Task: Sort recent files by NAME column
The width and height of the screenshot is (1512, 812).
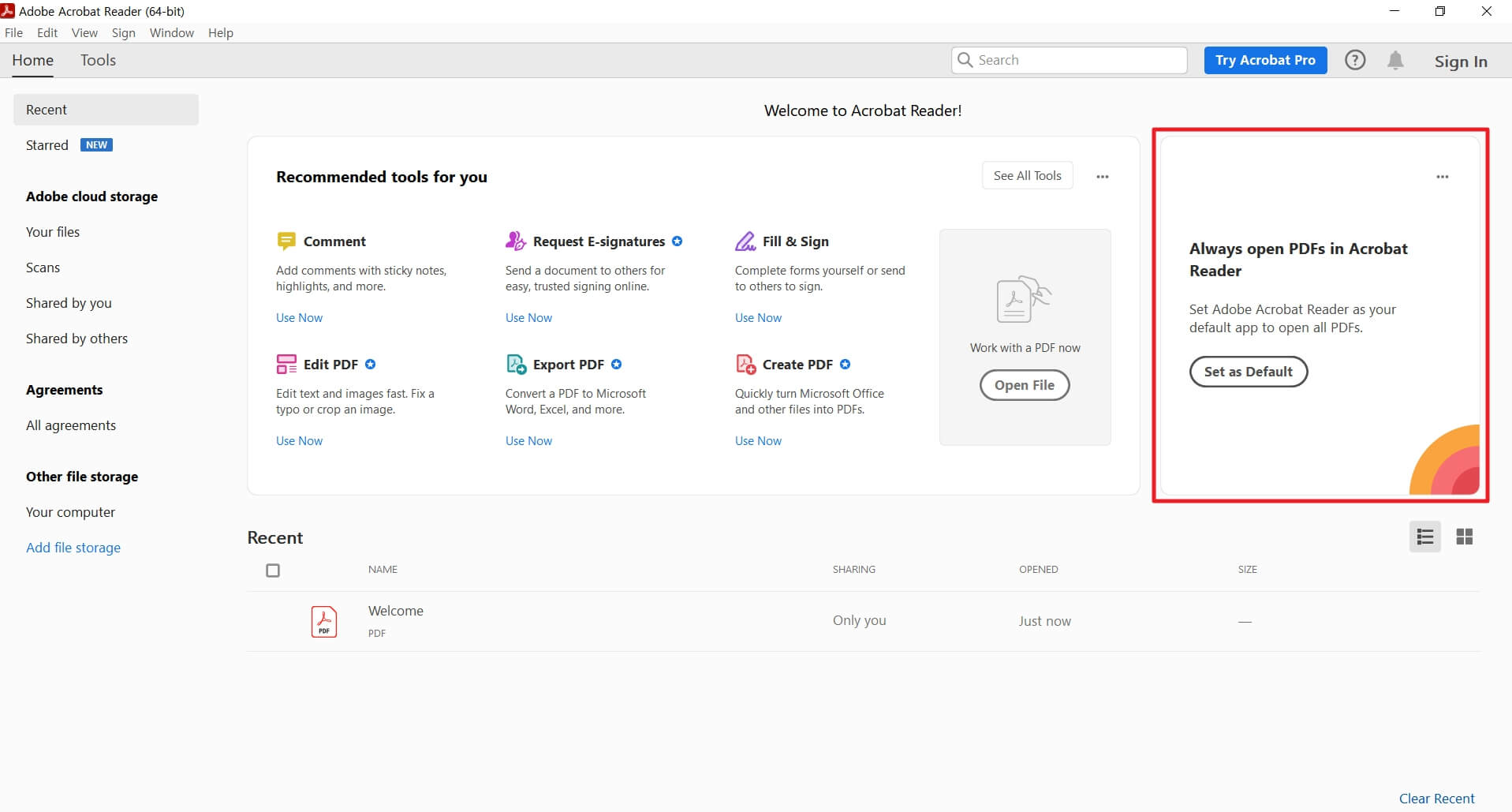Action: click(383, 569)
